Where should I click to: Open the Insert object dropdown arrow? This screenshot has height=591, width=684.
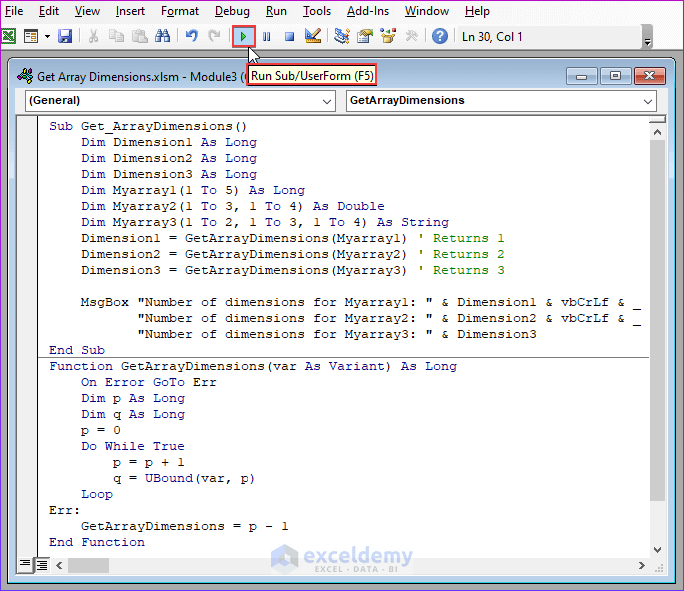click(x=47, y=37)
